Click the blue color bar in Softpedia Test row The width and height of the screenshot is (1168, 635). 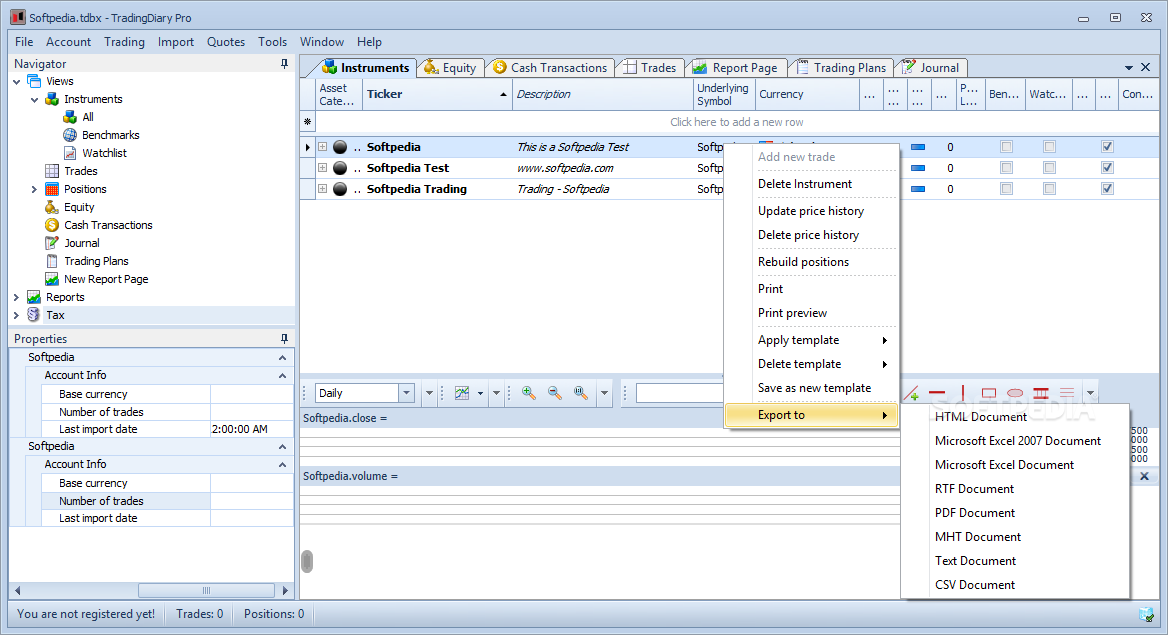tap(918, 168)
